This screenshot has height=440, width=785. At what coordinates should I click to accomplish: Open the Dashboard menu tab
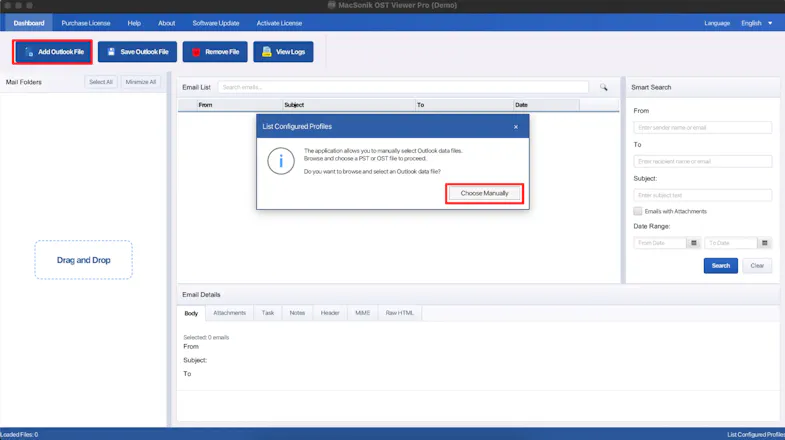(x=29, y=23)
